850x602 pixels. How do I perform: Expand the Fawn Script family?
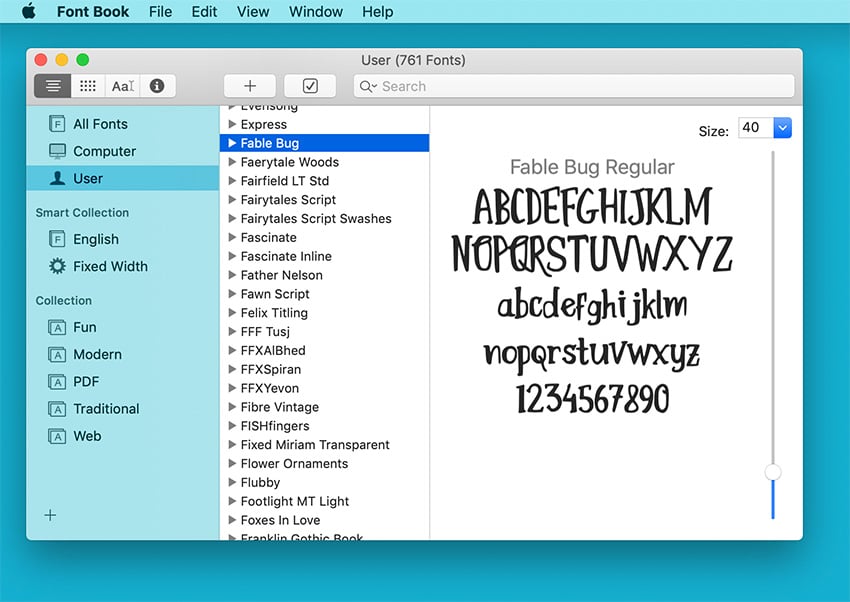click(232, 294)
